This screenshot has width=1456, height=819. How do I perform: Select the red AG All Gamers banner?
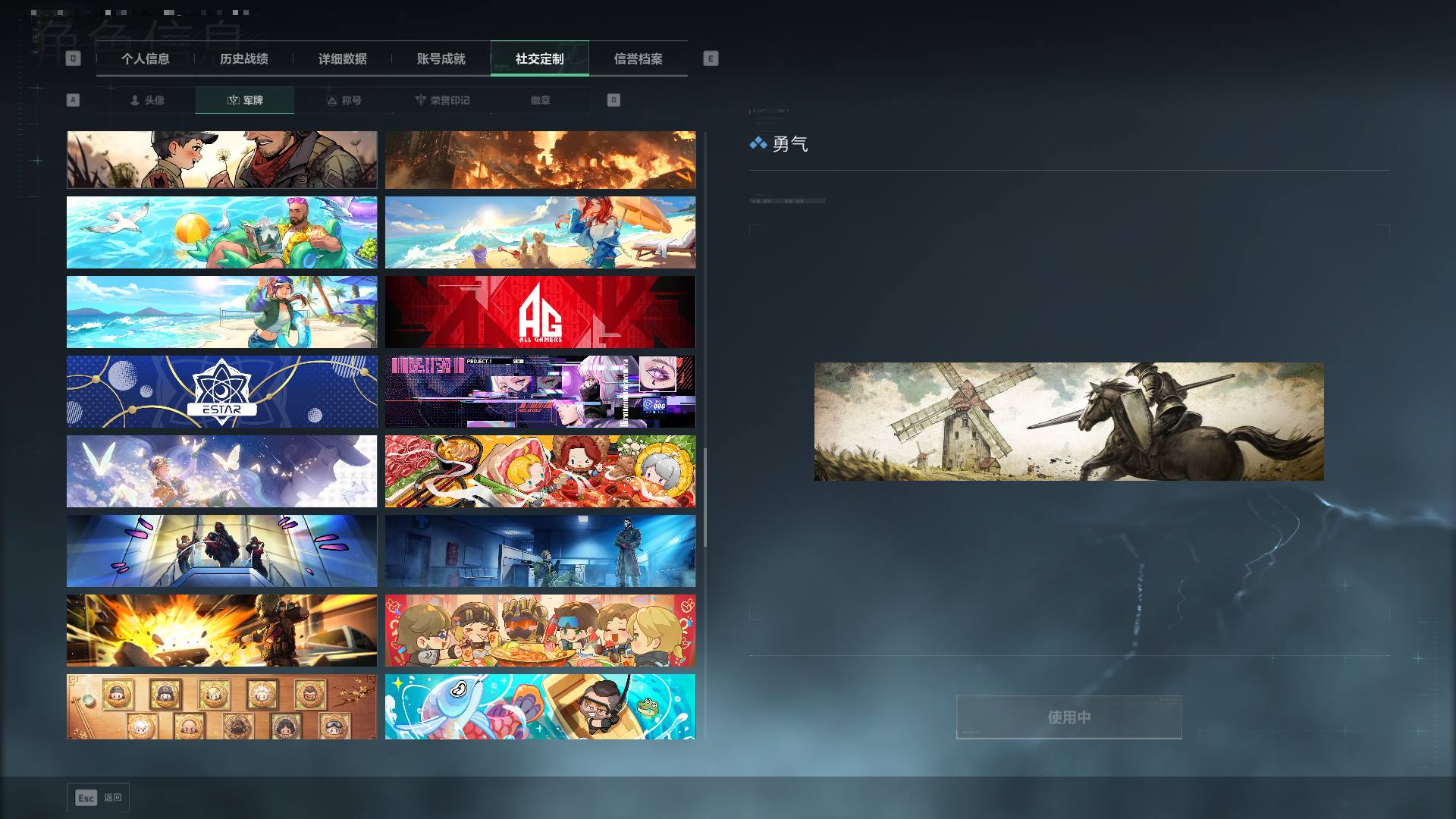(540, 312)
